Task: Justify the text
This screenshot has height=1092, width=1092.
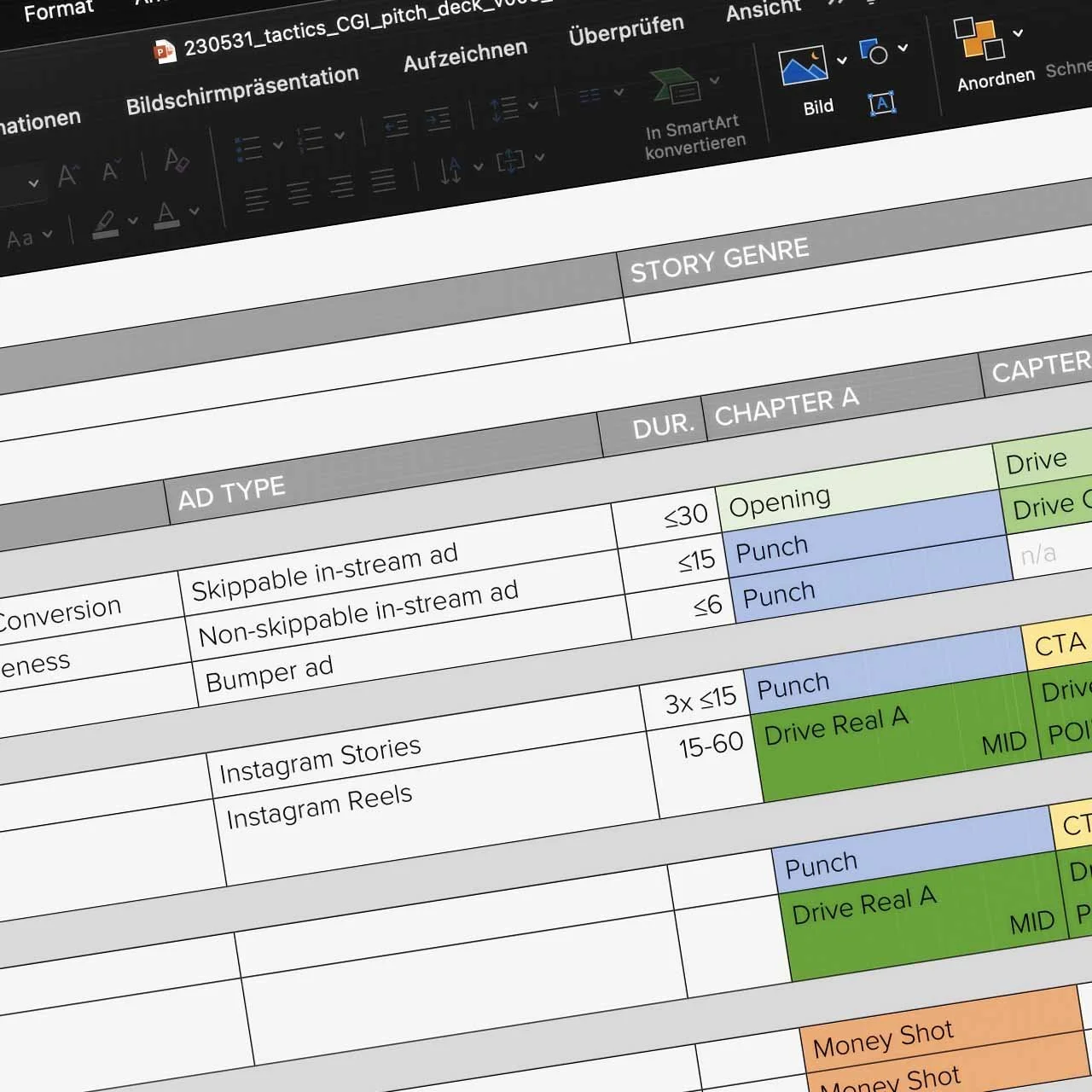Action: 383,180
